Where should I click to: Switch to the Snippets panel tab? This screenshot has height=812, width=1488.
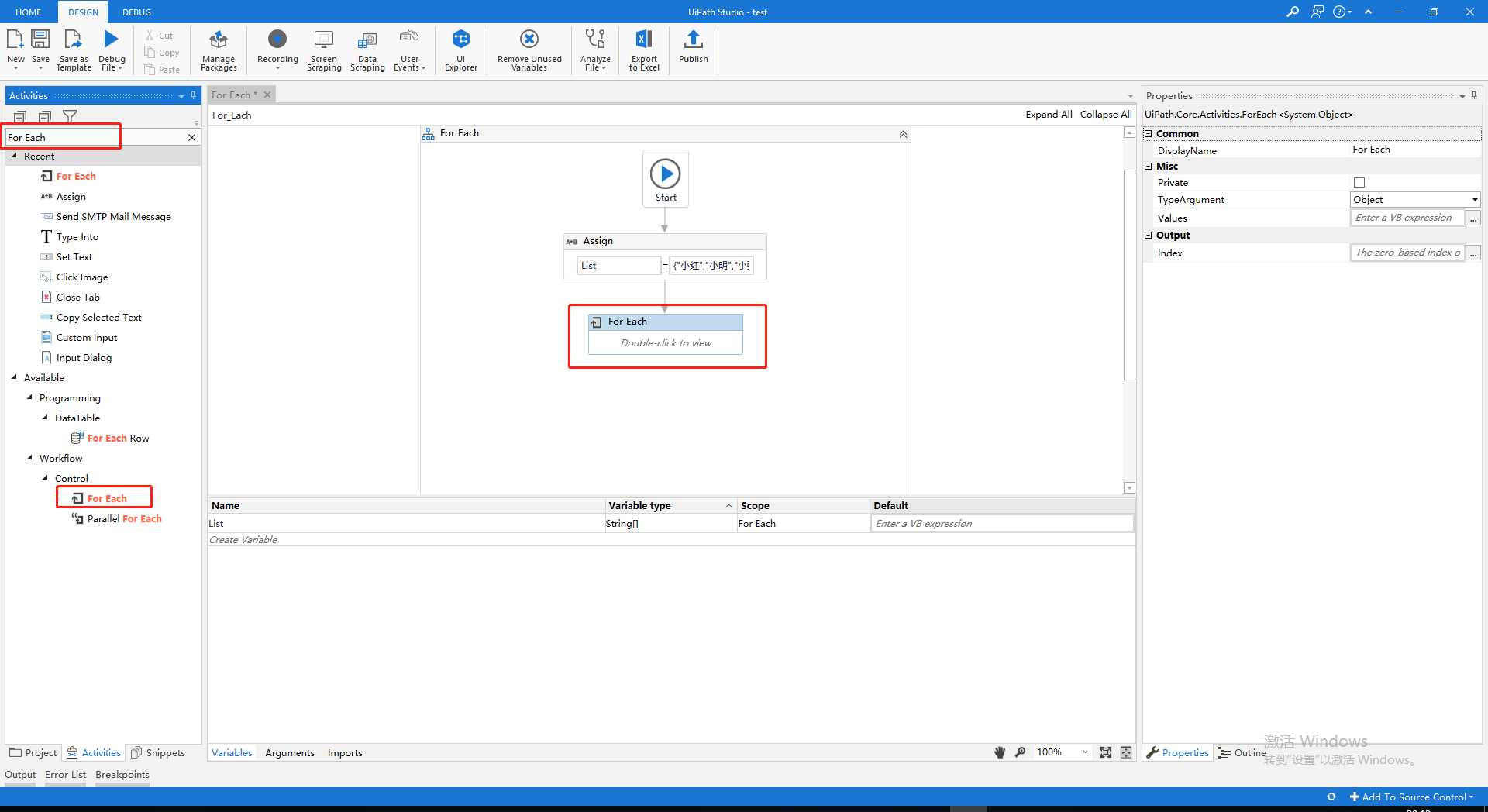(158, 752)
